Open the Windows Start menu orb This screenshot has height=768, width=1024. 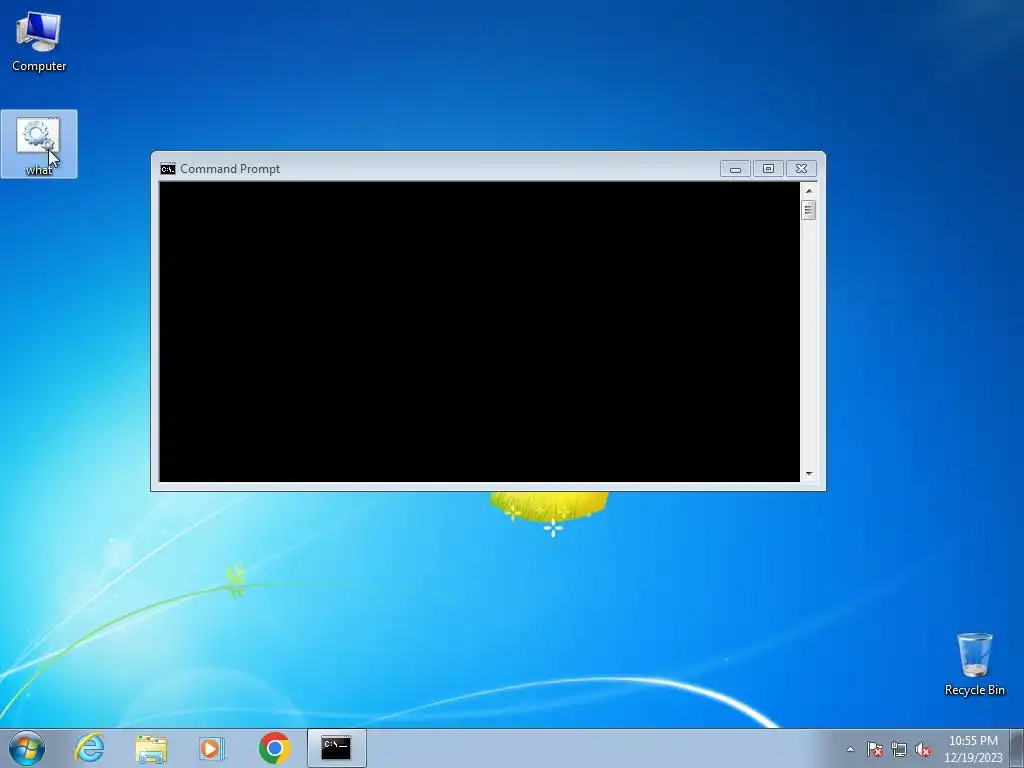(27, 748)
